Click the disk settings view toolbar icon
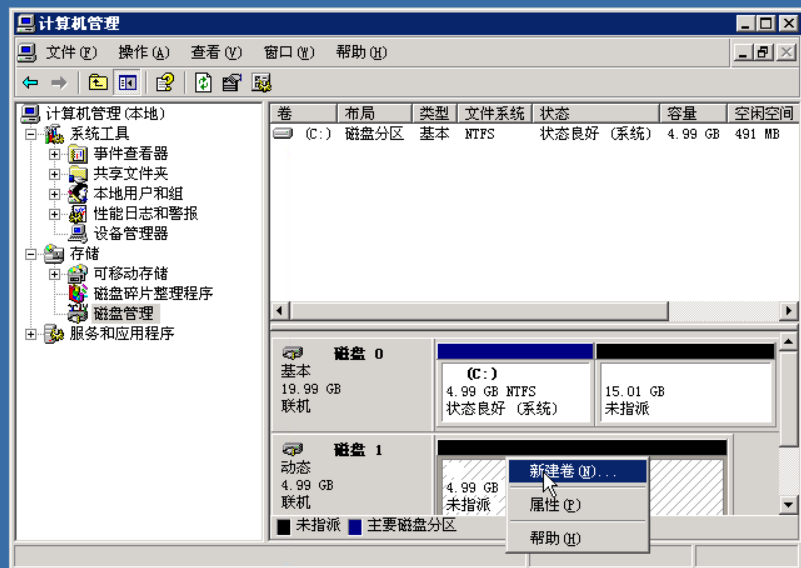Screen dimensions: 801x568 click(x=262, y=82)
